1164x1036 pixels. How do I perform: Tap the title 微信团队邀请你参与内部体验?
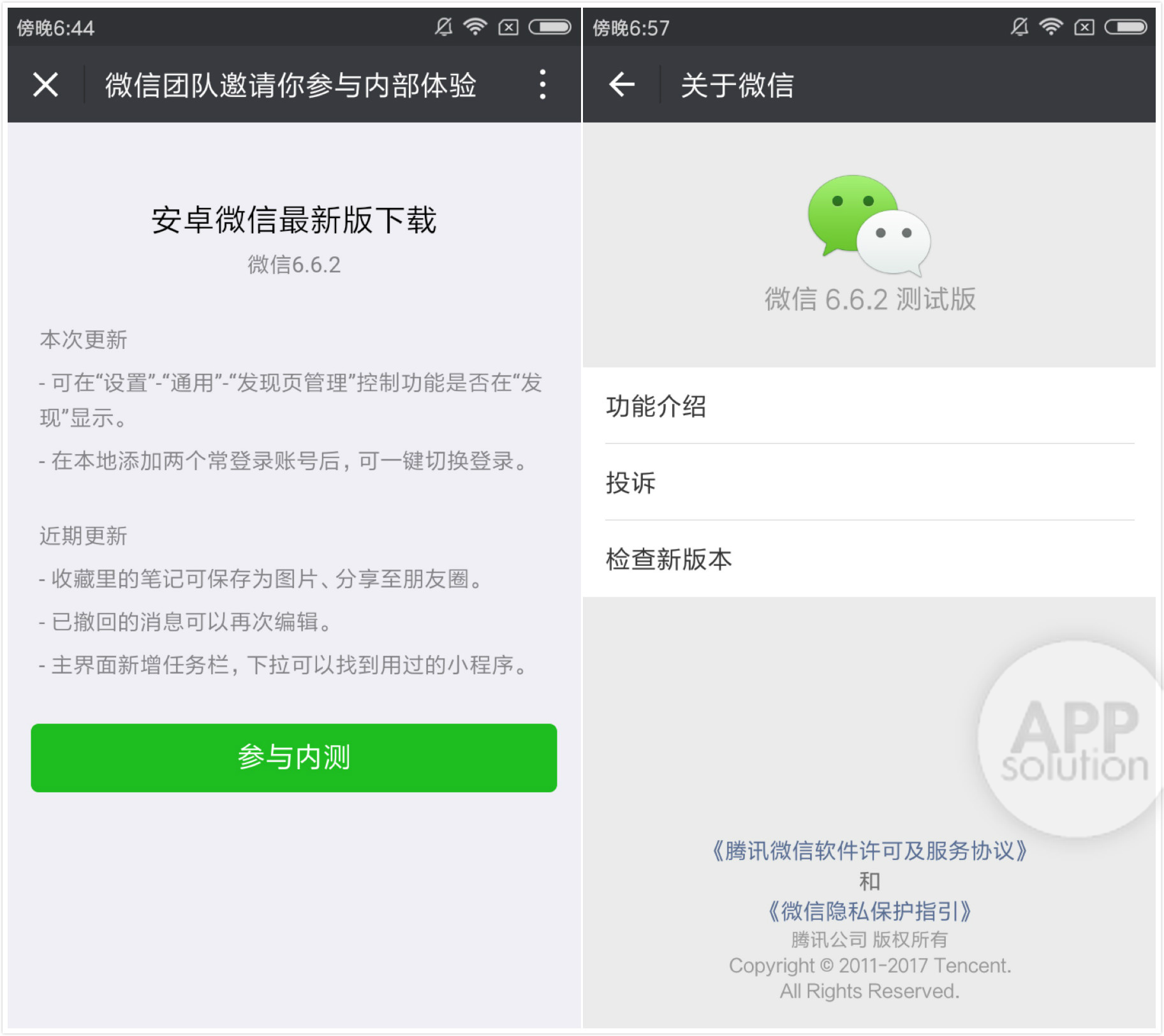(291, 84)
